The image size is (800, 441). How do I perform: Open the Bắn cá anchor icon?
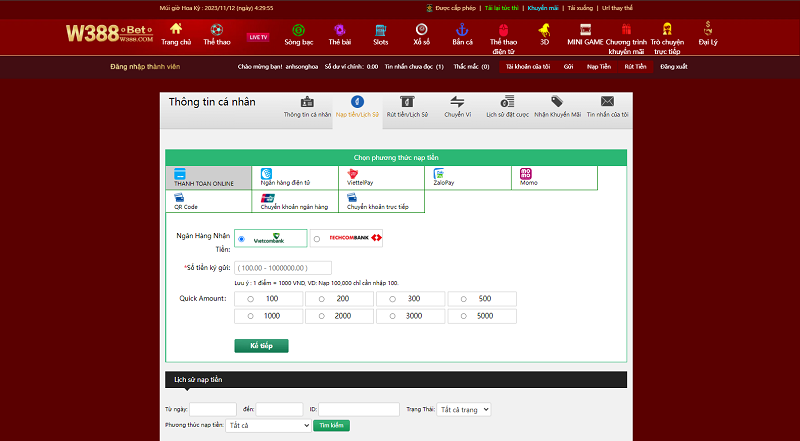pos(462,29)
